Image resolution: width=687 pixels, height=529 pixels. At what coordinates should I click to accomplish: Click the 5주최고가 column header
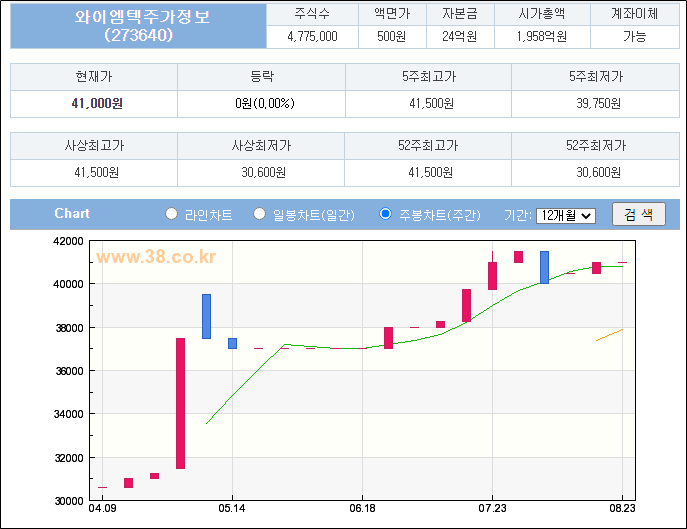(428, 77)
